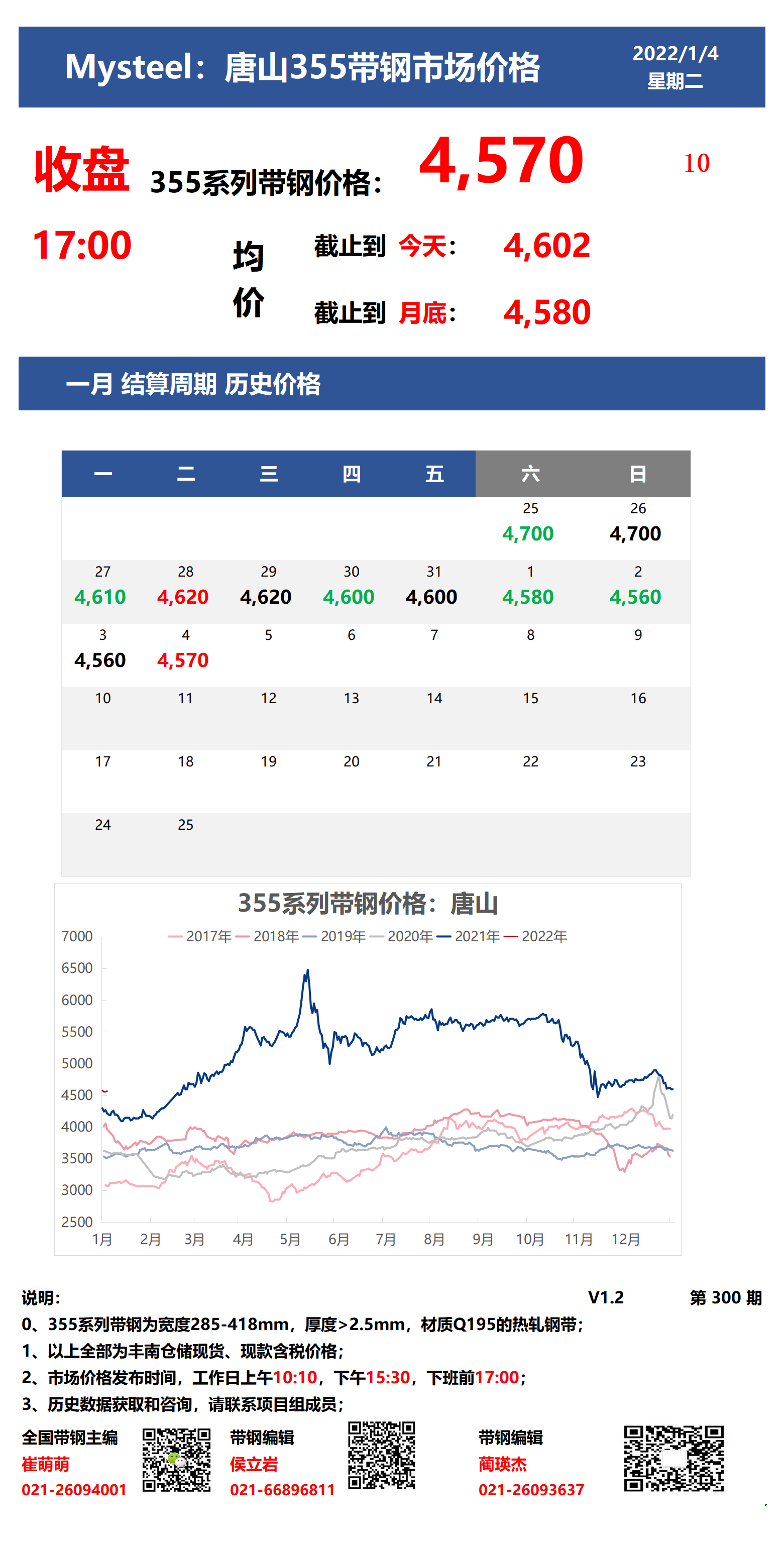
Task: Click the black 4,560 under day 3
Action: 100,660
